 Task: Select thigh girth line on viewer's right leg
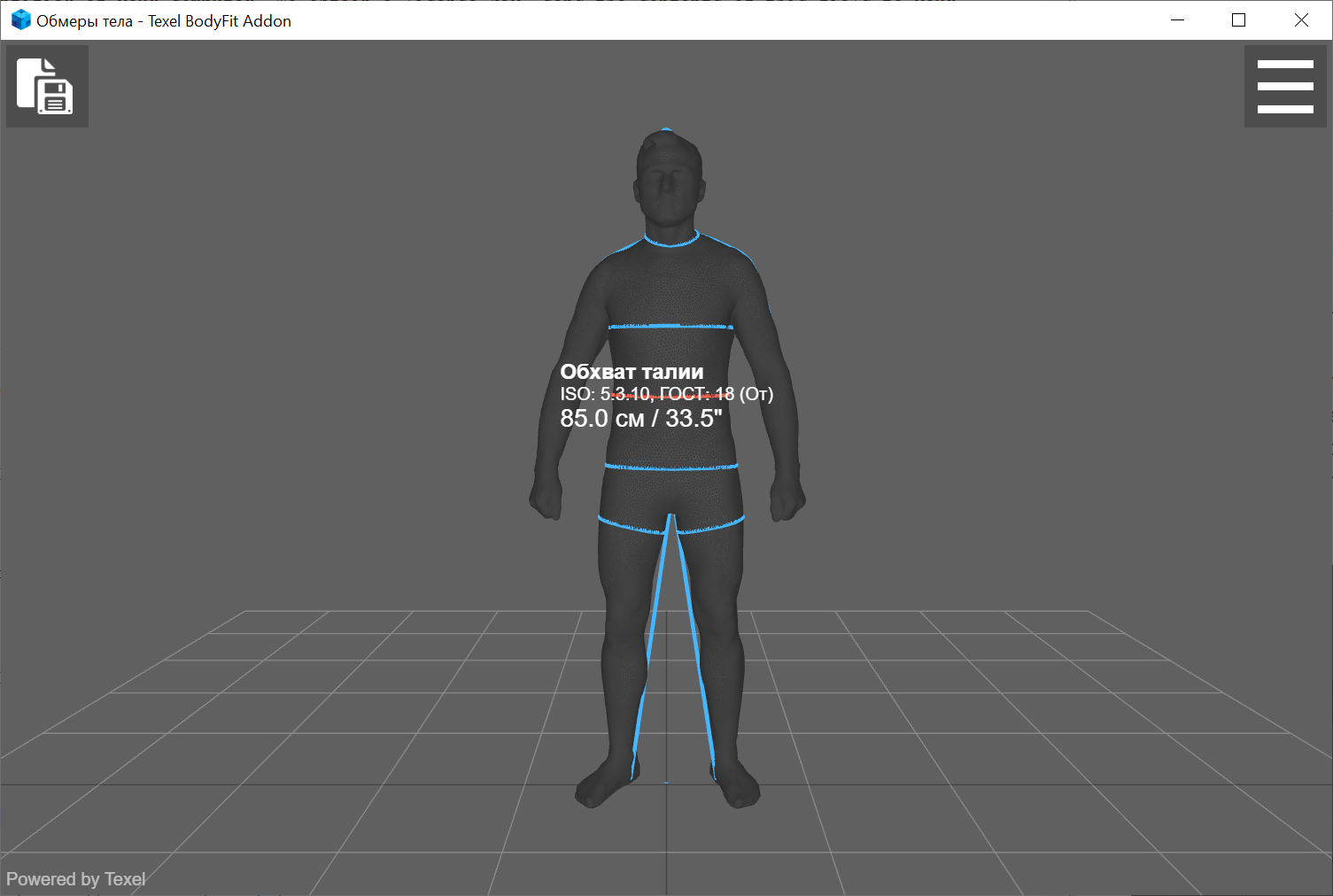(x=711, y=529)
